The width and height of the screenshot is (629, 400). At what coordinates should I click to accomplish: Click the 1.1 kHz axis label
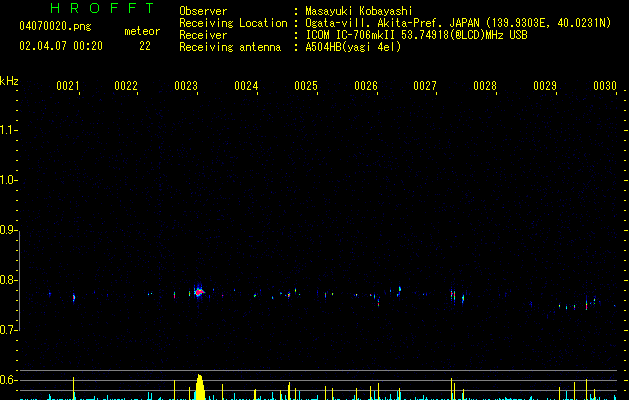tap(8, 130)
